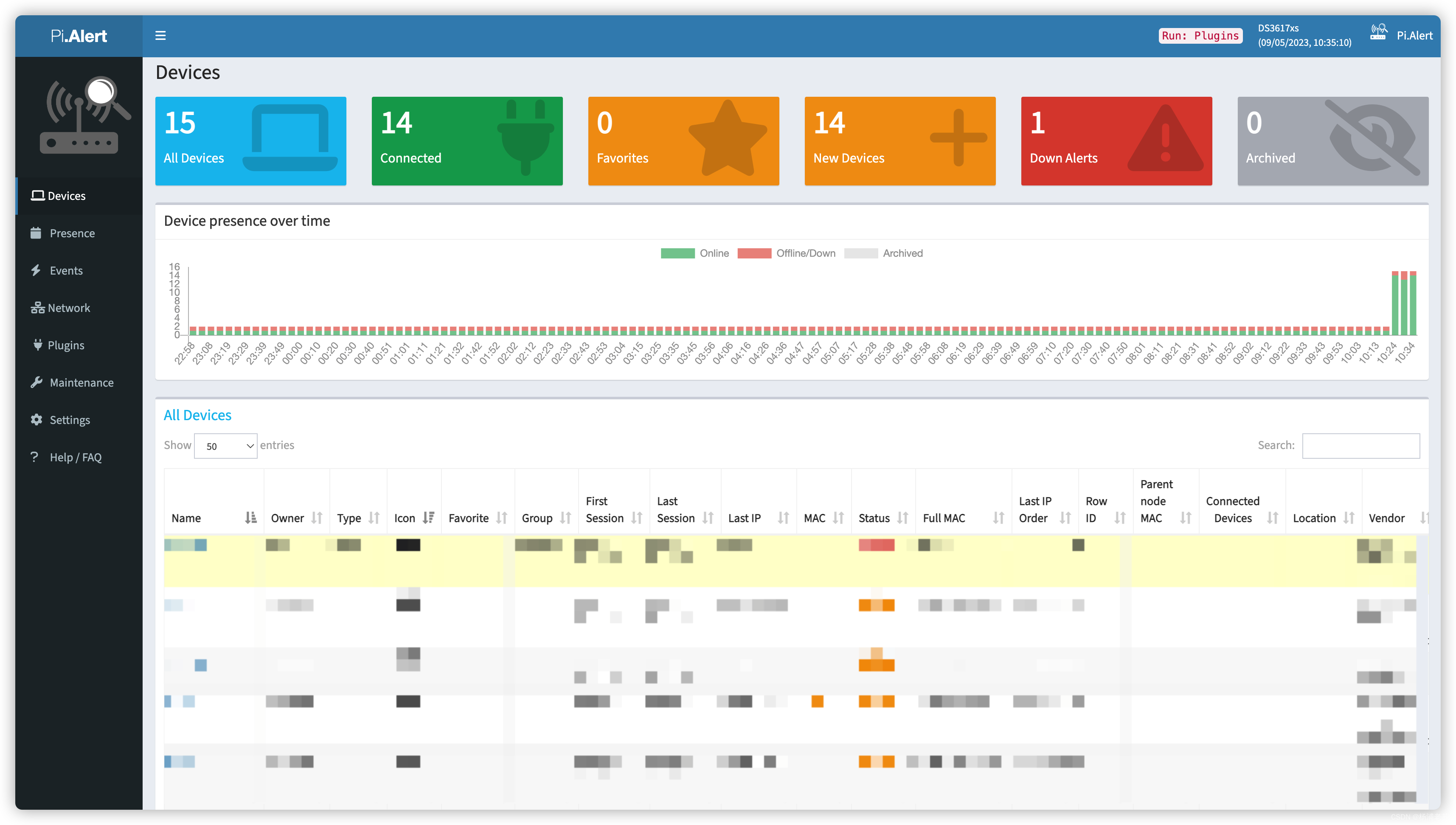This screenshot has width=1456, height=825.
Task: Expand the show entries dropdown
Action: [224, 446]
